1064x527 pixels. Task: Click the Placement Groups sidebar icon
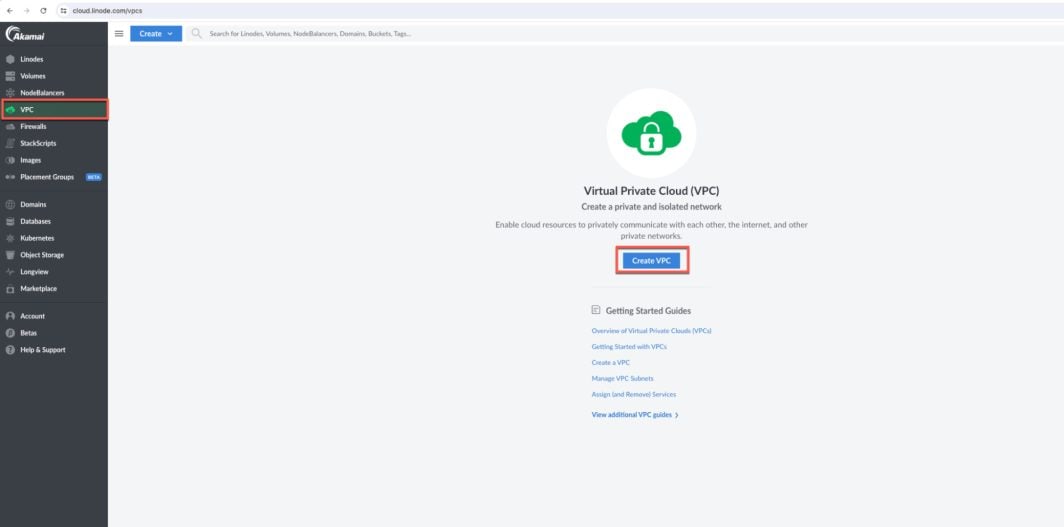(x=10, y=177)
